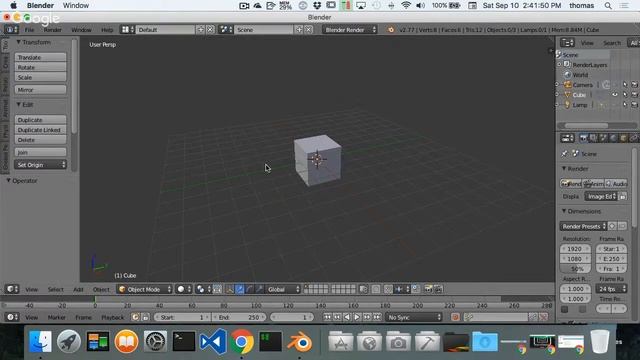This screenshot has height=360, width=640.
Task: Collapse the Transform panel triangle
Action: 18,42
